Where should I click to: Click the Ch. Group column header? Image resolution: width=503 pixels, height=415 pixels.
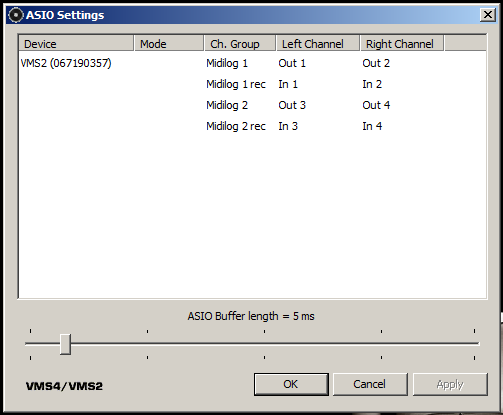pyautogui.click(x=240, y=44)
